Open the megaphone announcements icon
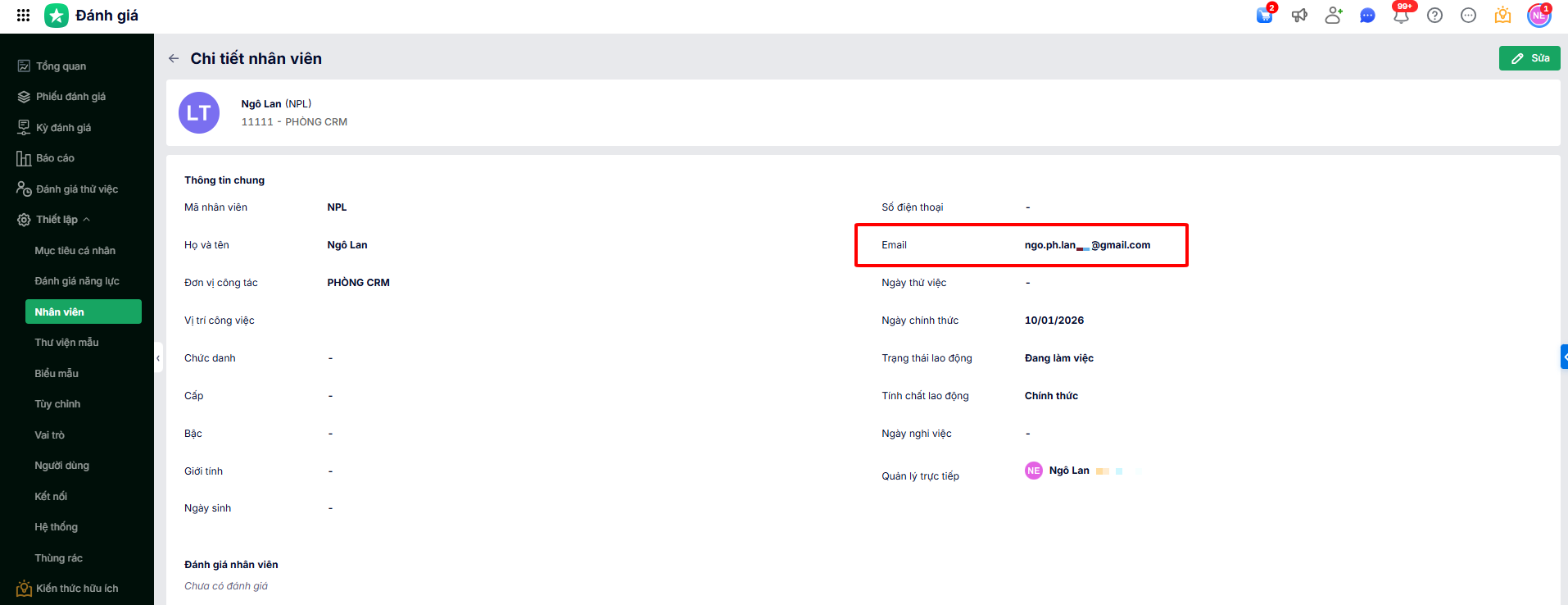The image size is (1568, 605). [1299, 16]
